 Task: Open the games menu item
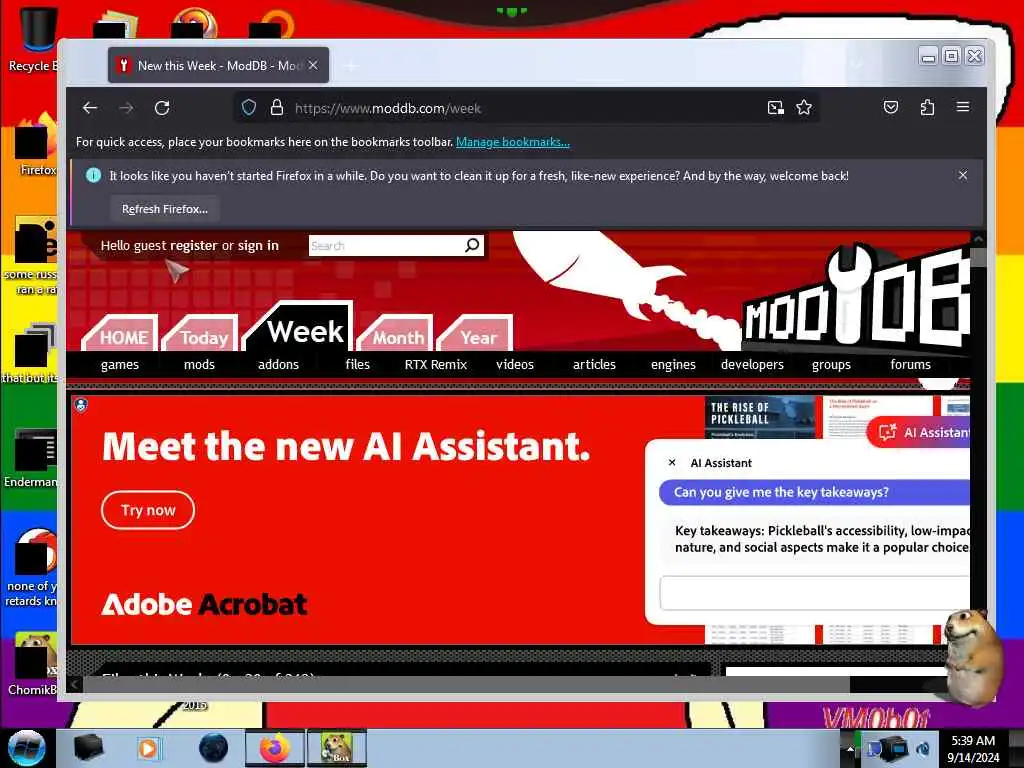120,364
